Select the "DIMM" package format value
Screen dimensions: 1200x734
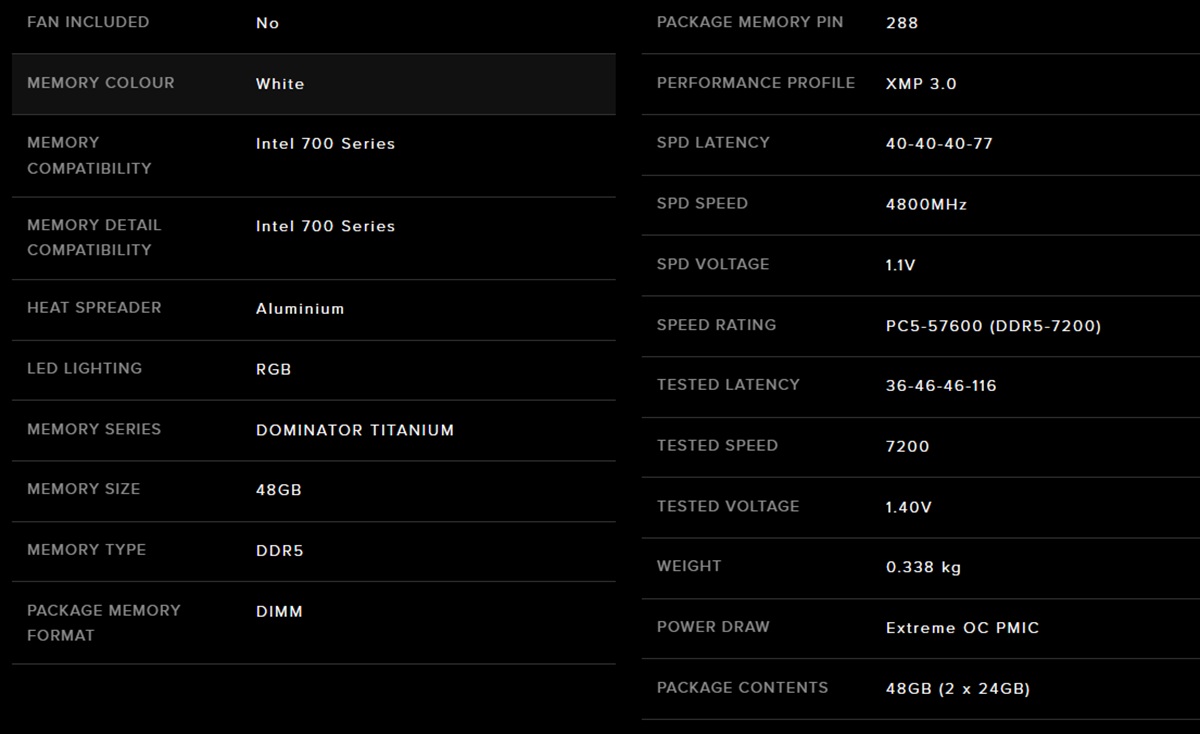click(x=279, y=611)
